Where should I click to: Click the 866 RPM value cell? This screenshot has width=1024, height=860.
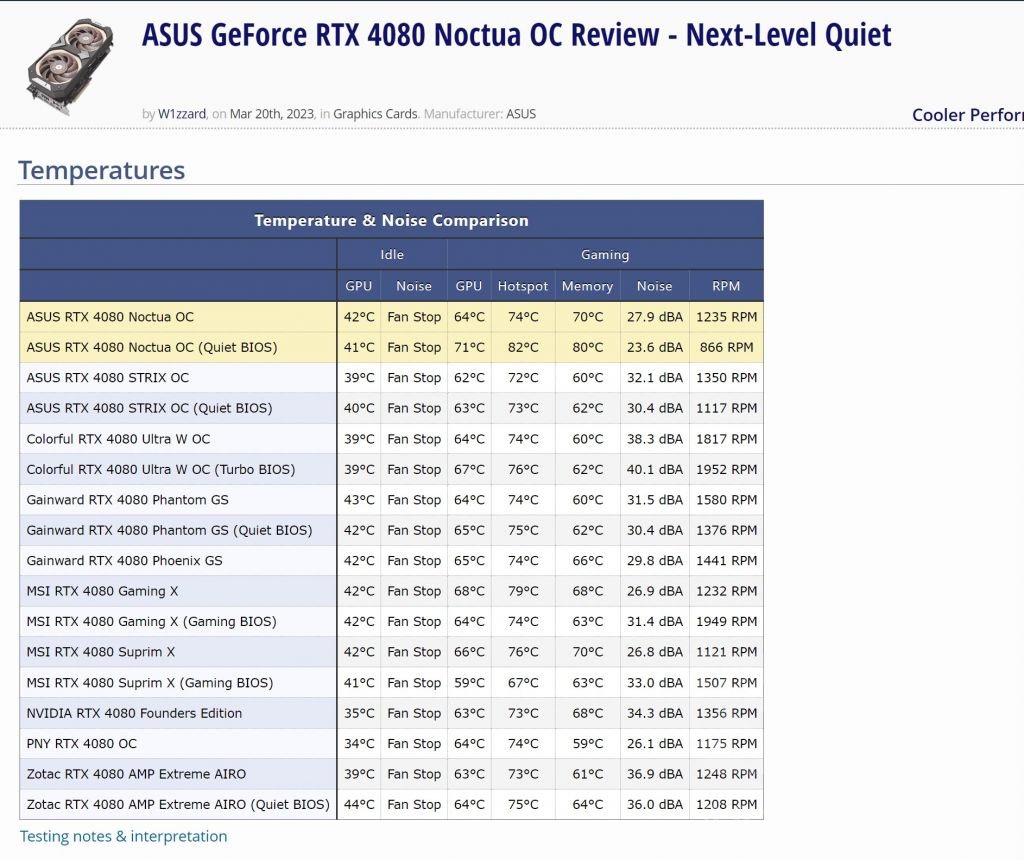point(726,347)
